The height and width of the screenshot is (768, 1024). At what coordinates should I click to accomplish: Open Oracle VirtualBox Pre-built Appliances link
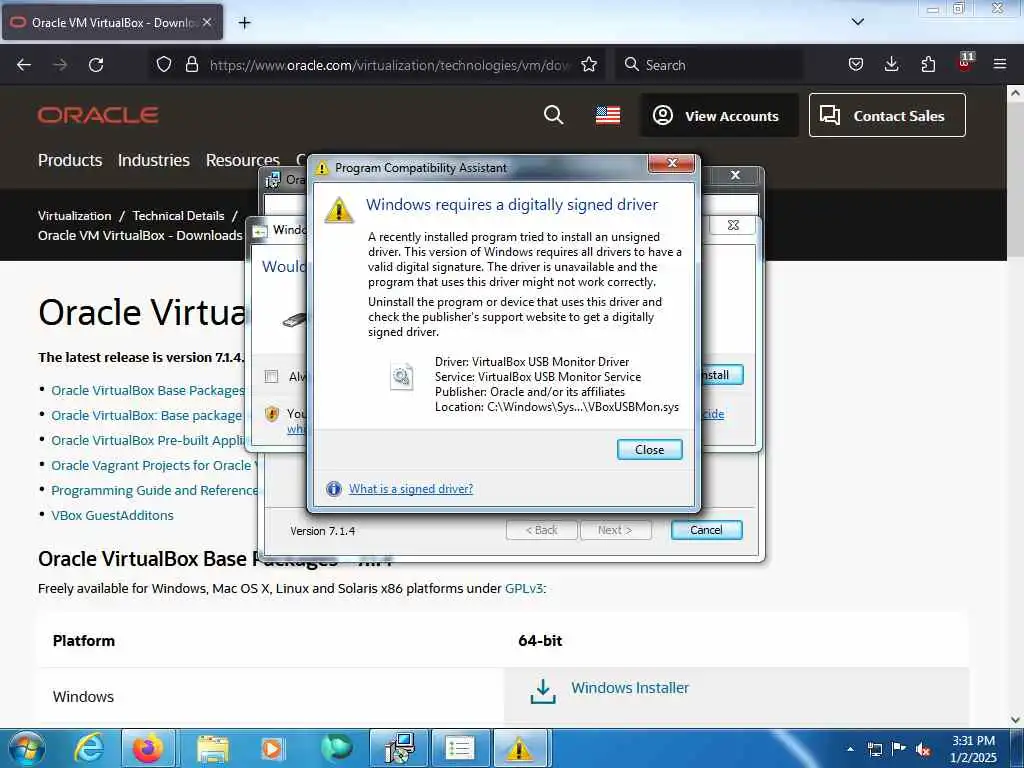pos(148,440)
